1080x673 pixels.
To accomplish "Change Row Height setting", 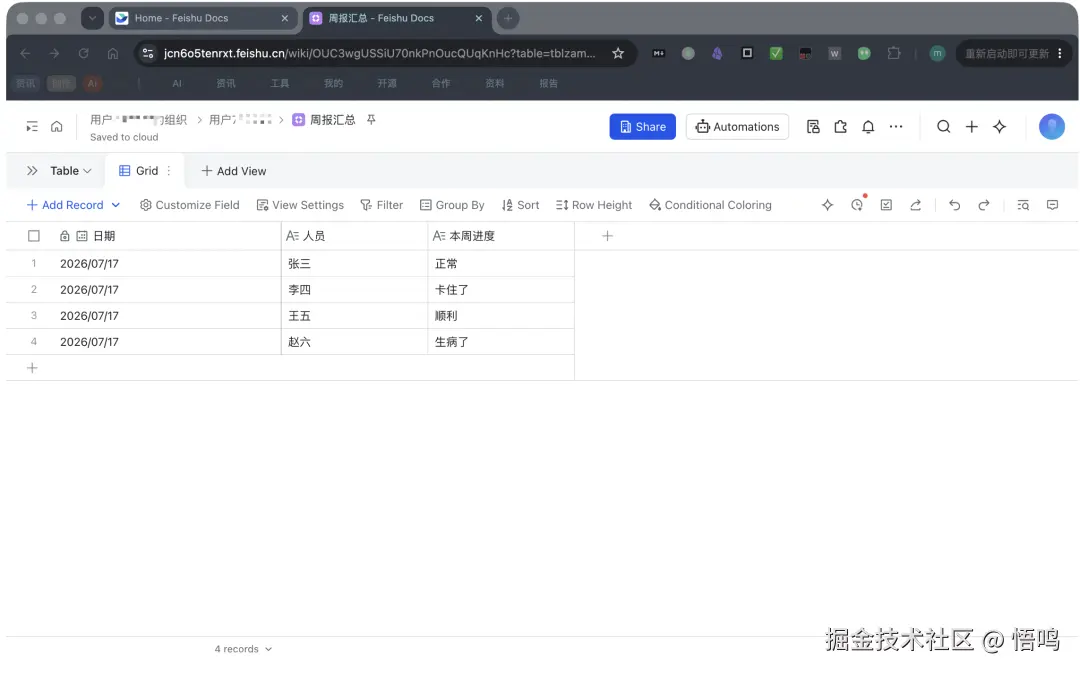I will (x=594, y=205).
